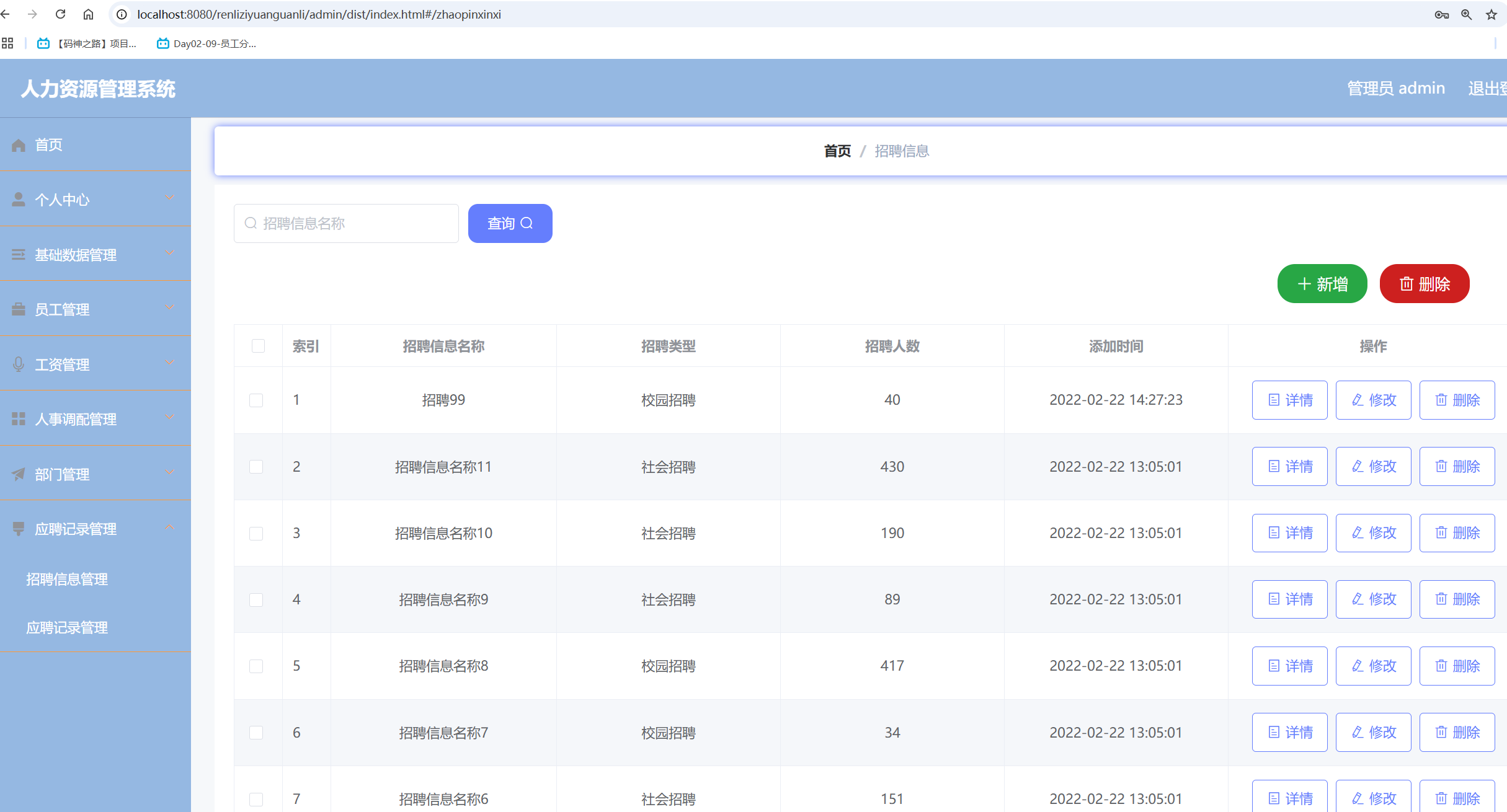Click the 首页 house icon in sidebar
The image size is (1507, 812).
(x=19, y=145)
